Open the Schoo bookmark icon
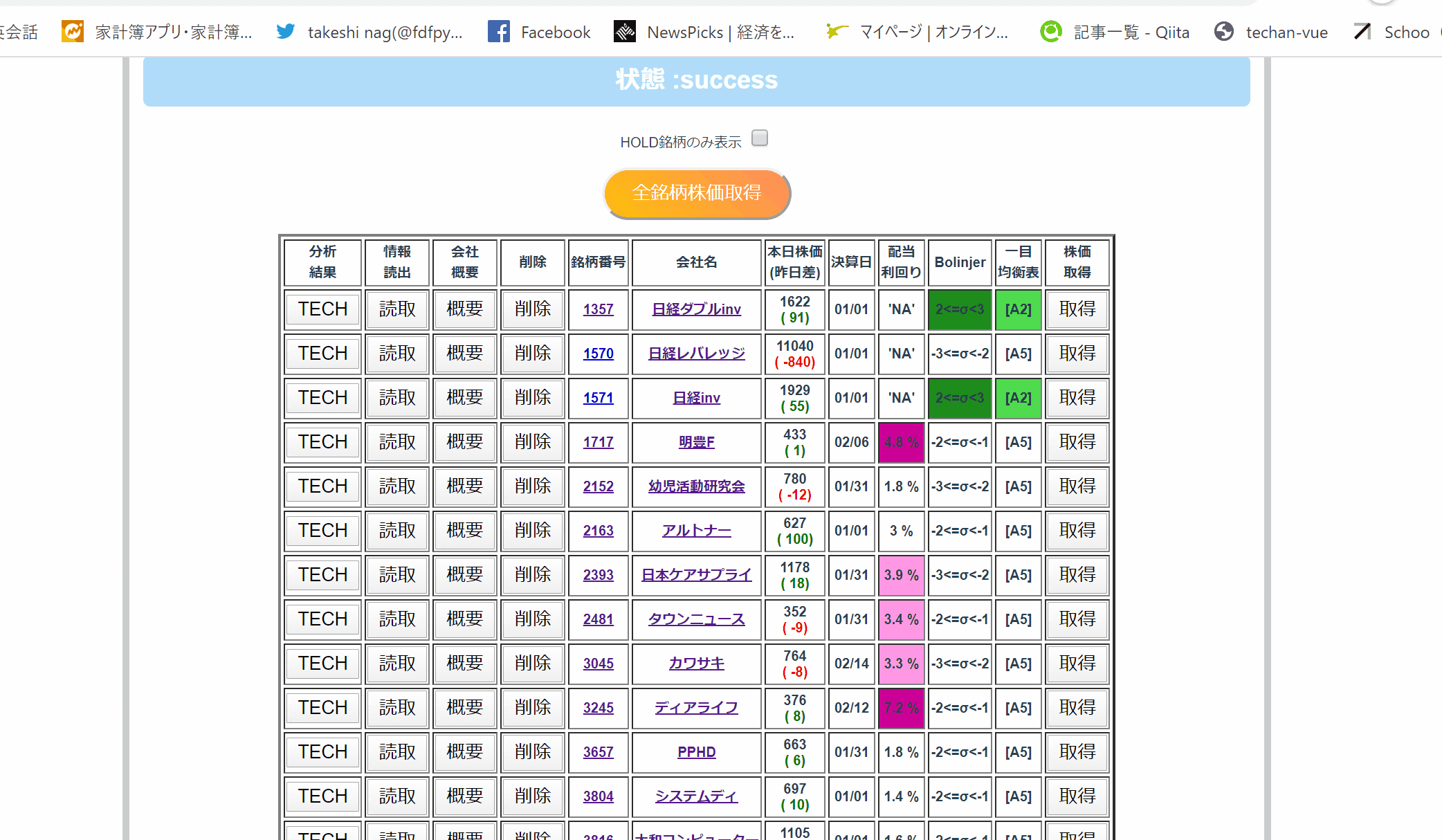The image size is (1442, 840). pos(1362,32)
